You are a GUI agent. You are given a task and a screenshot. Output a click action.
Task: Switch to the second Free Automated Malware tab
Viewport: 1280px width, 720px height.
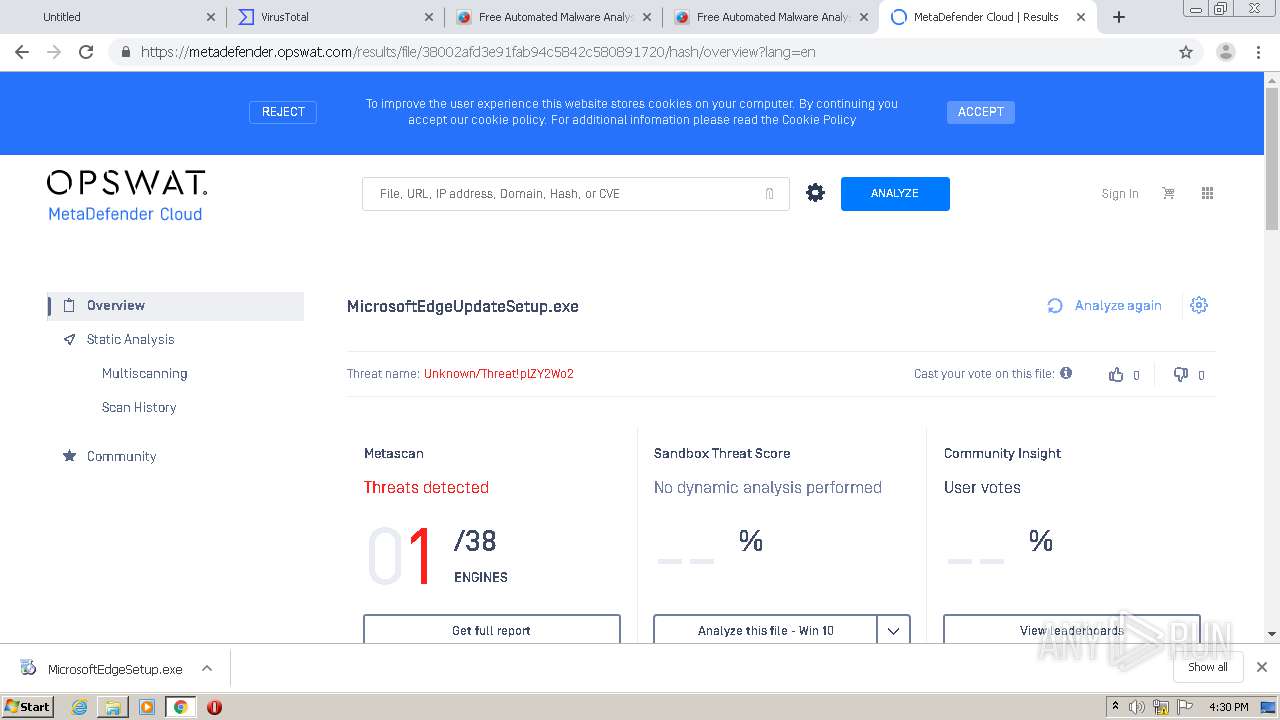click(x=771, y=17)
